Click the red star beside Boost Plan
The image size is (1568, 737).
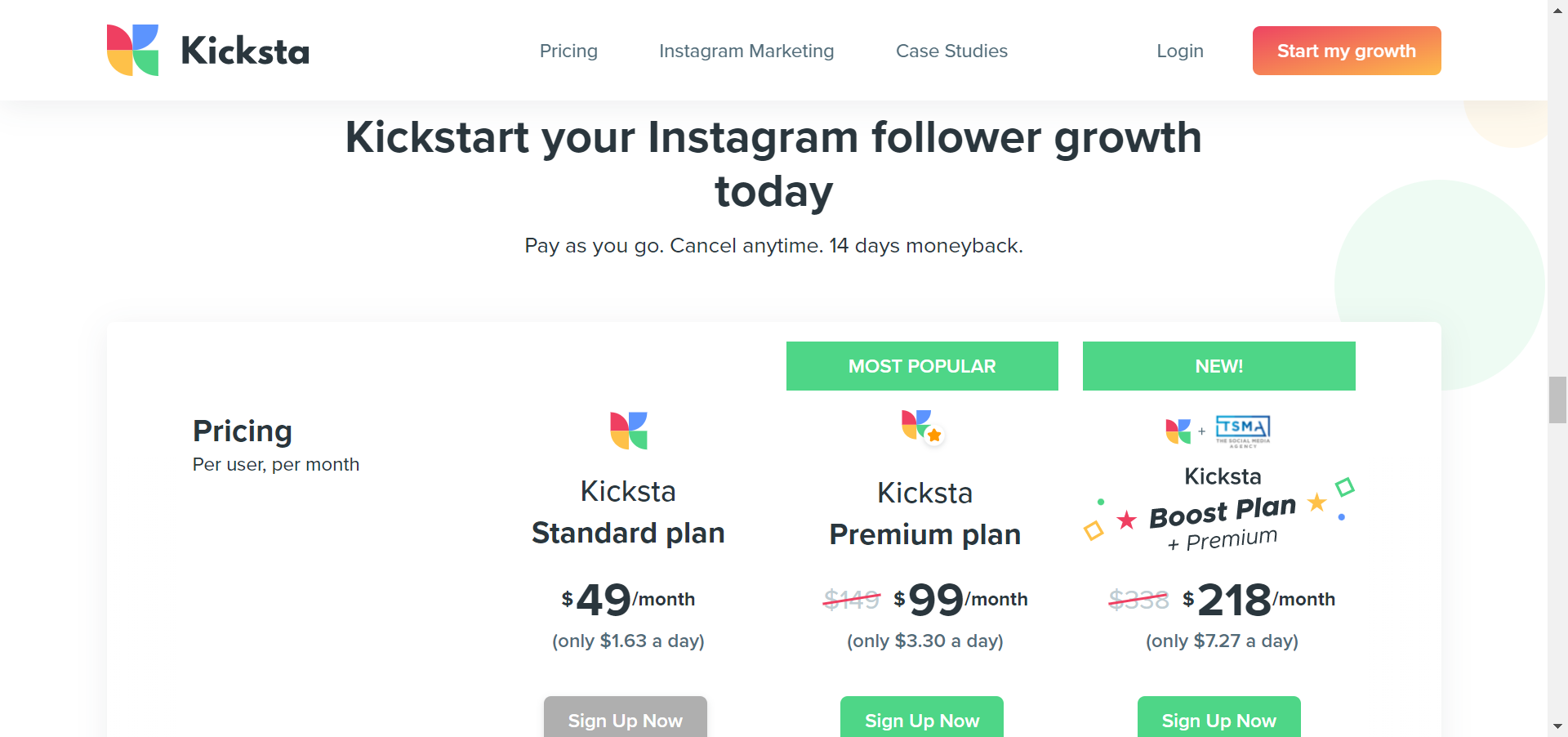tap(1127, 520)
